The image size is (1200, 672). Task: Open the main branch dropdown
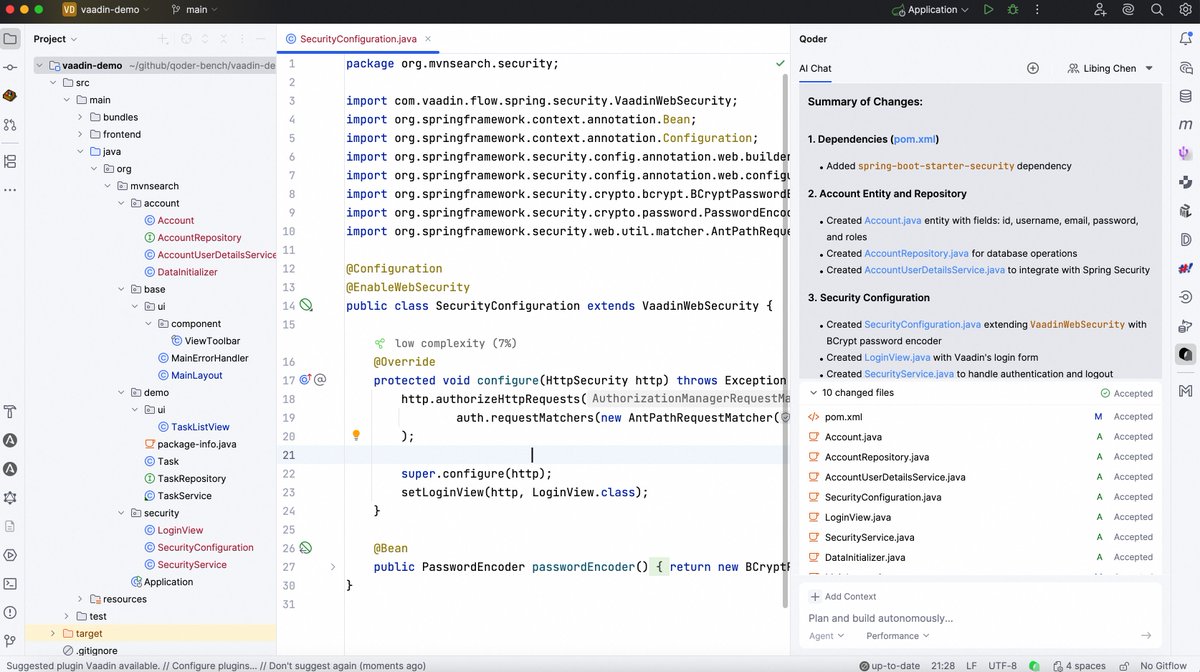click(196, 10)
